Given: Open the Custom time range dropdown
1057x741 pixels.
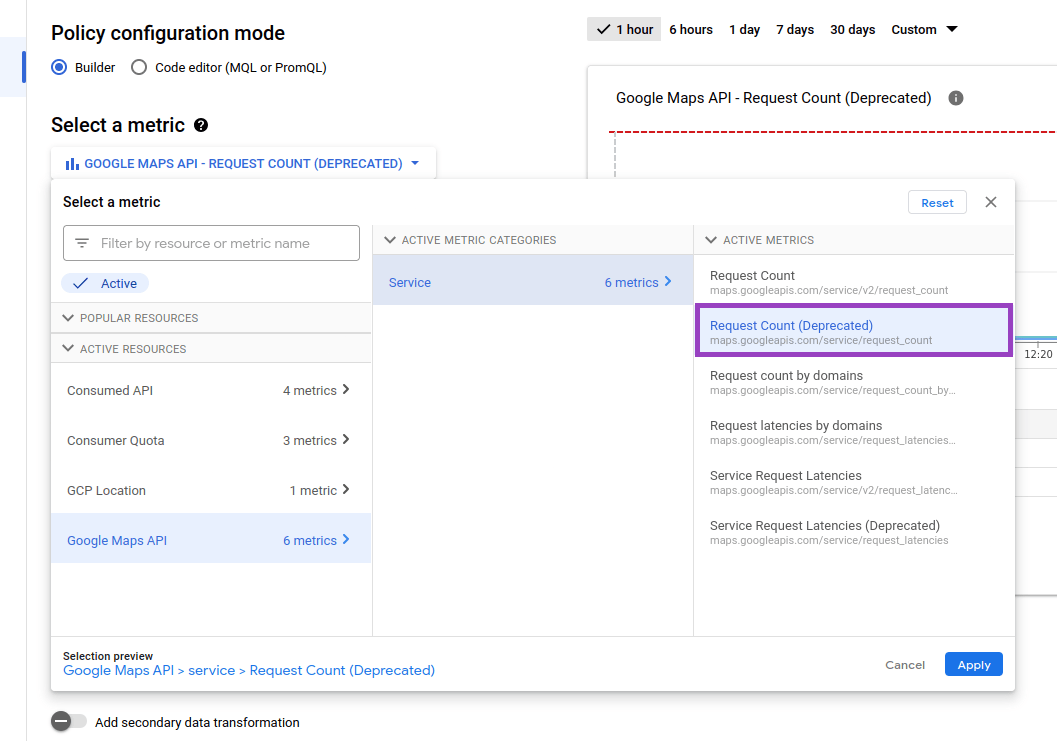Looking at the screenshot, I should click(x=924, y=30).
